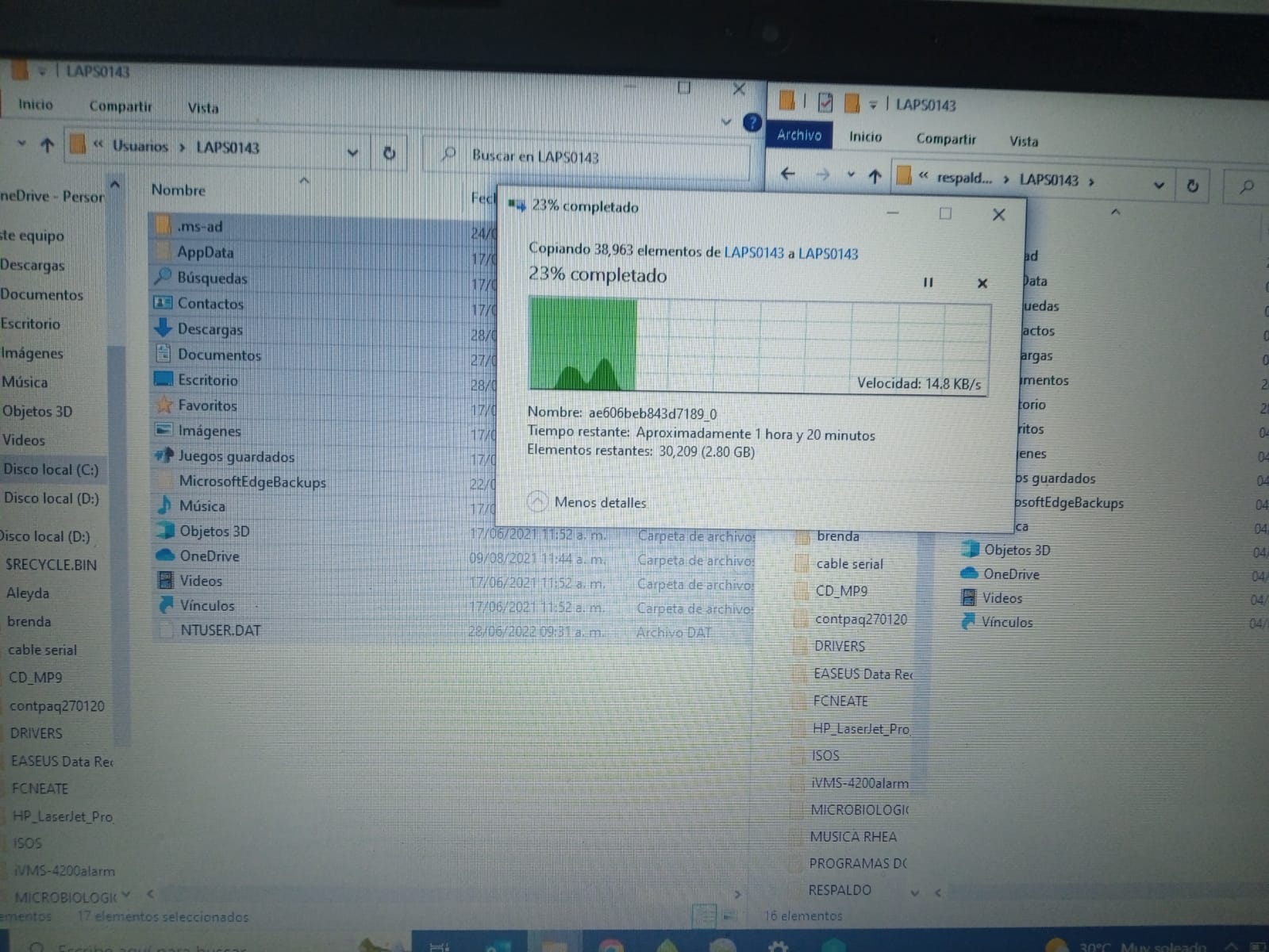Refresh the right Explorer window

[1192, 186]
